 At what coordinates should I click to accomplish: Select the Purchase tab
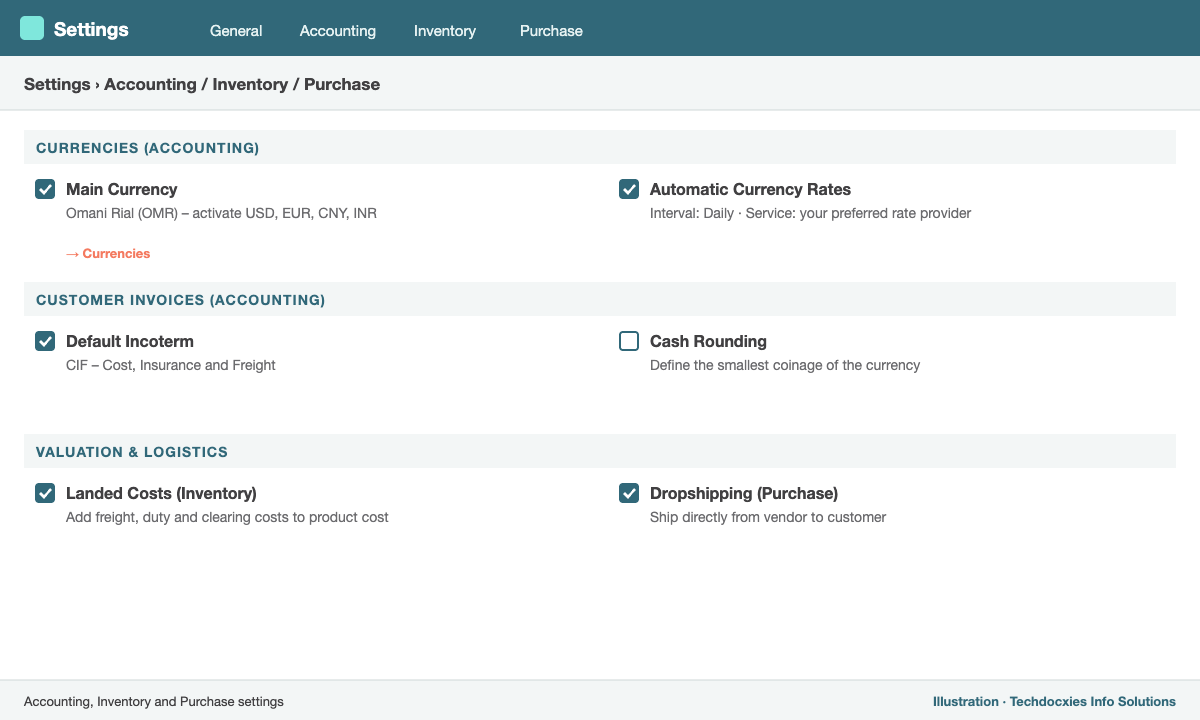point(551,31)
